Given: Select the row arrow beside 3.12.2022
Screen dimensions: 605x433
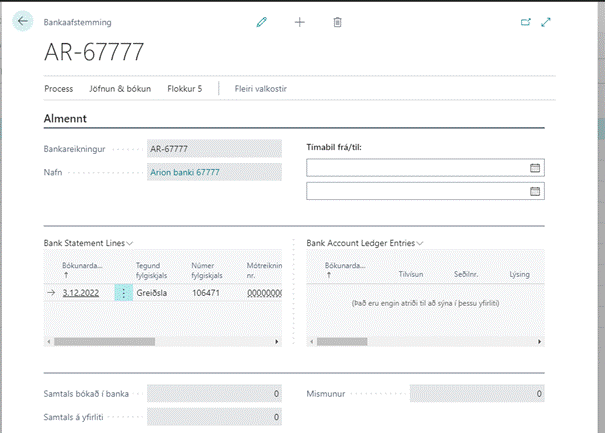Looking at the screenshot, I should [51, 293].
